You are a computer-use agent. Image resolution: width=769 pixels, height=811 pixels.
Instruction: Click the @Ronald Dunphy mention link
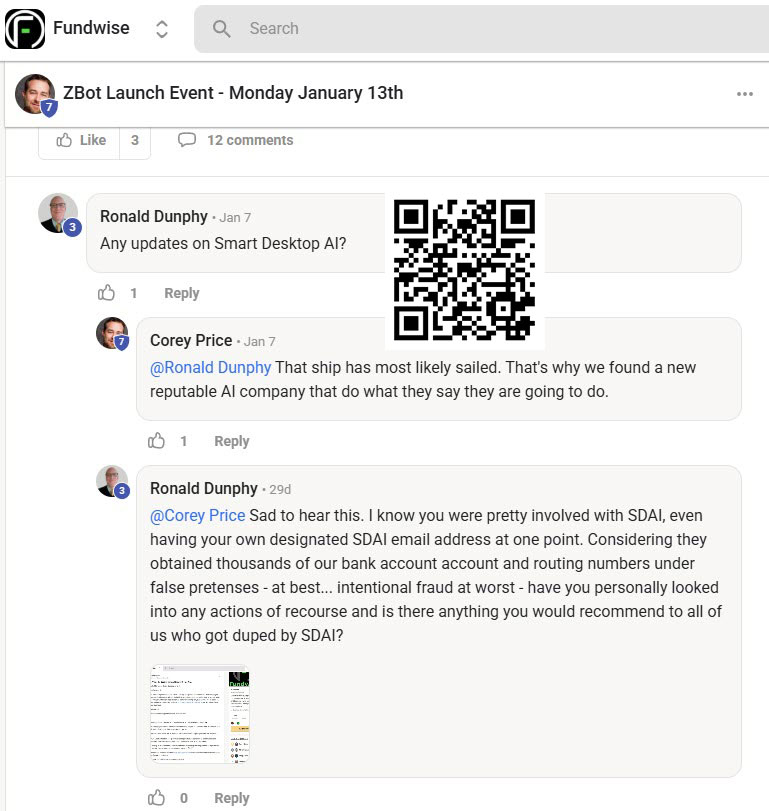210,368
